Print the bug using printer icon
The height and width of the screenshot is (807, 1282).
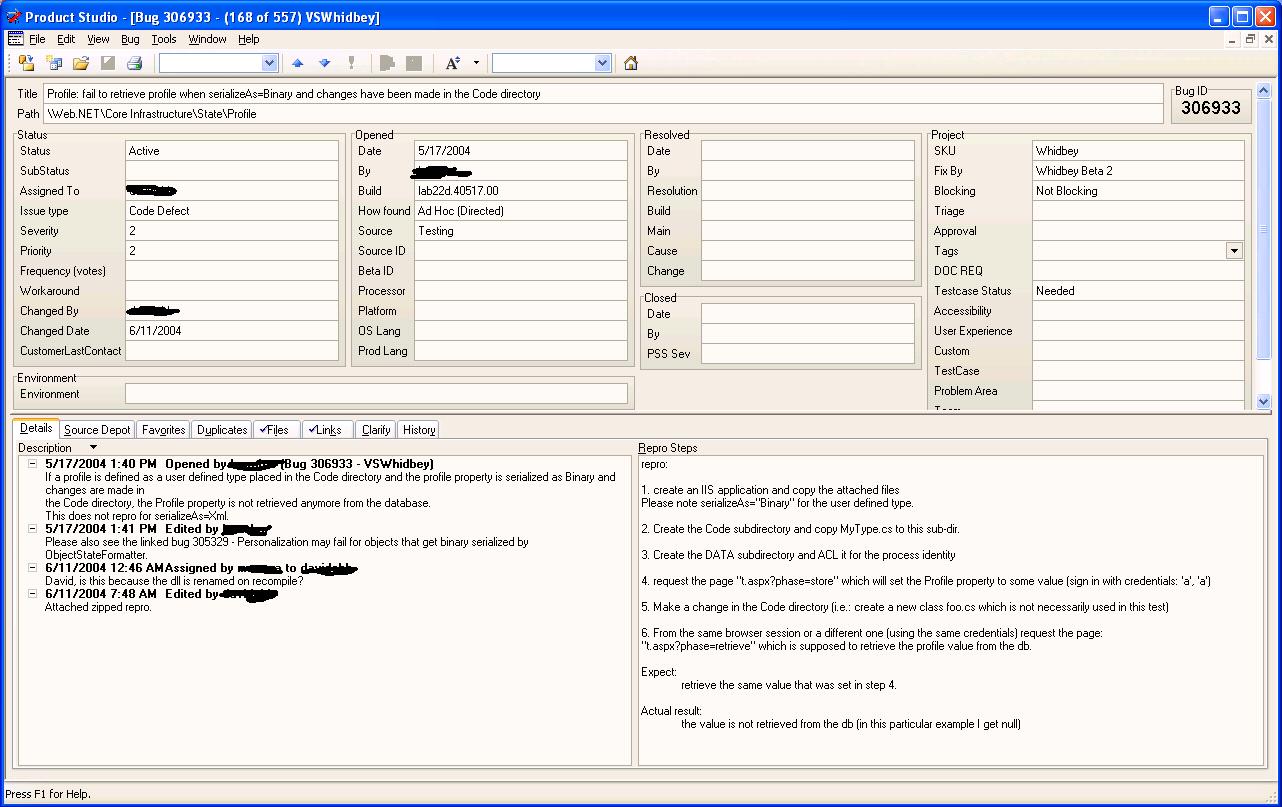(135, 63)
